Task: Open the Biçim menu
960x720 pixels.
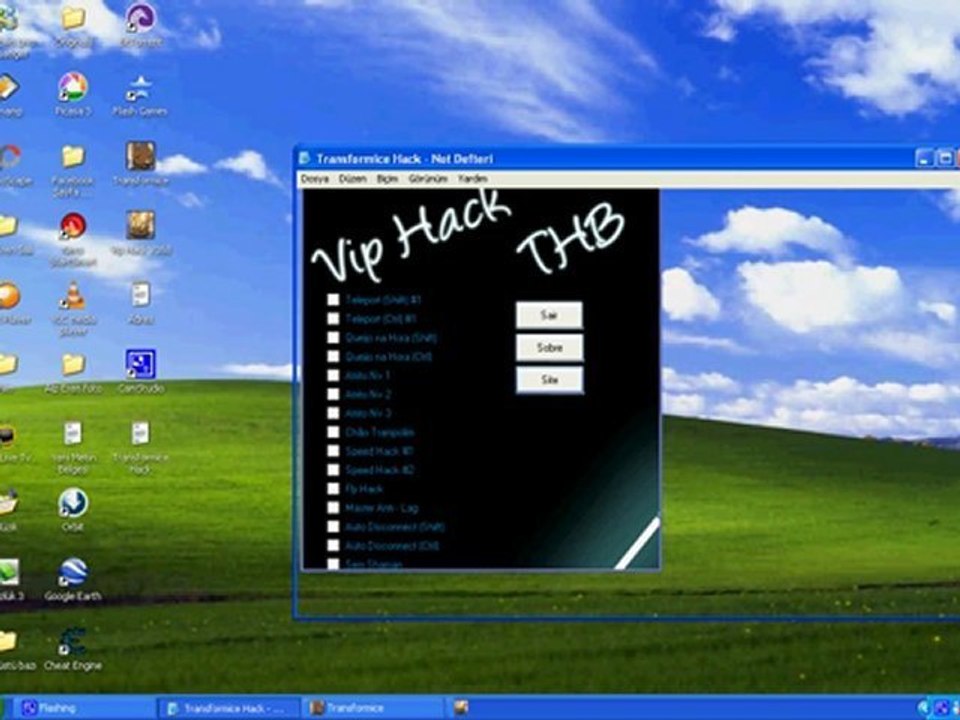Action: [x=387, y=179]
